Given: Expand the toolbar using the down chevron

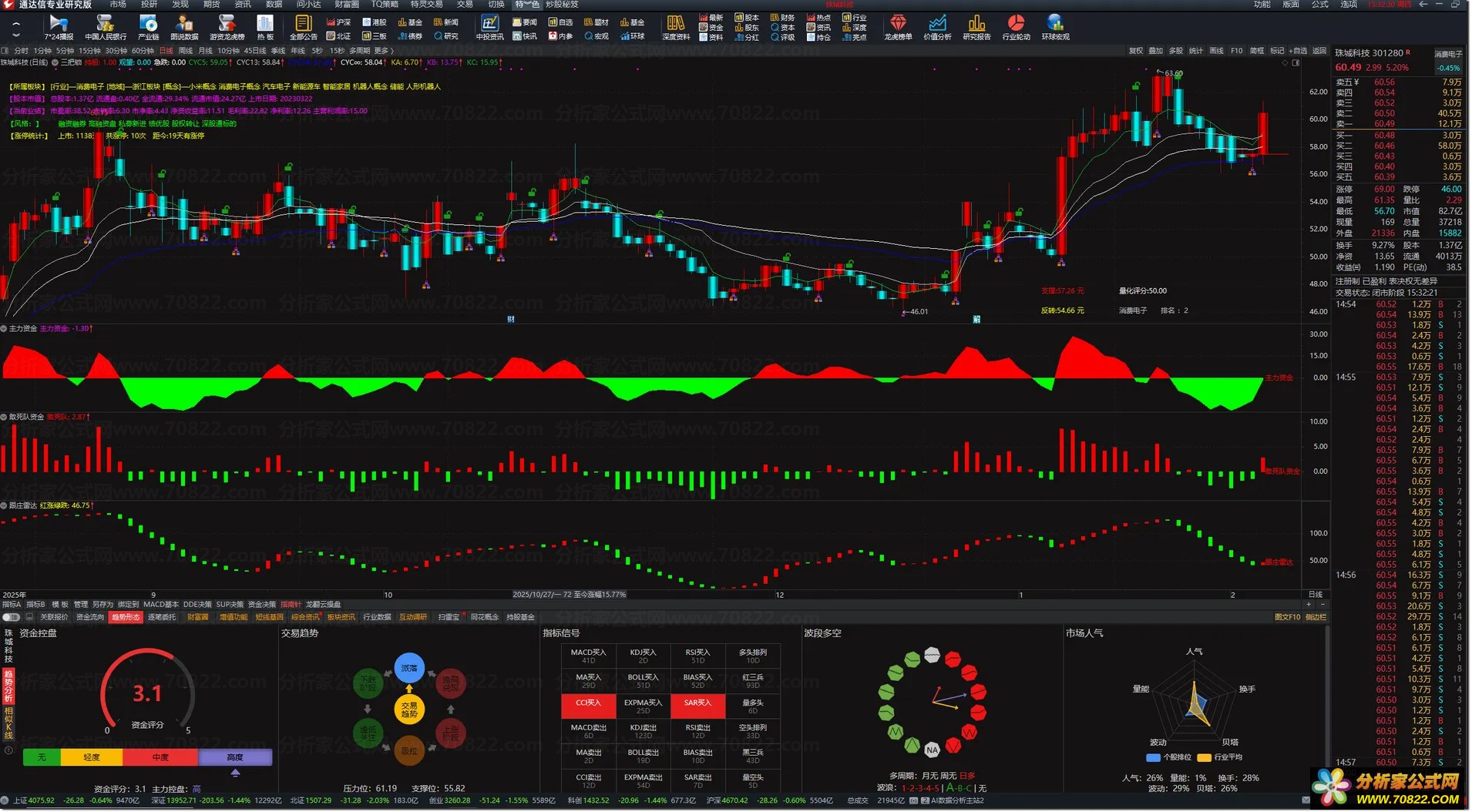Looking at the screenshot, I should coord(16,35).
